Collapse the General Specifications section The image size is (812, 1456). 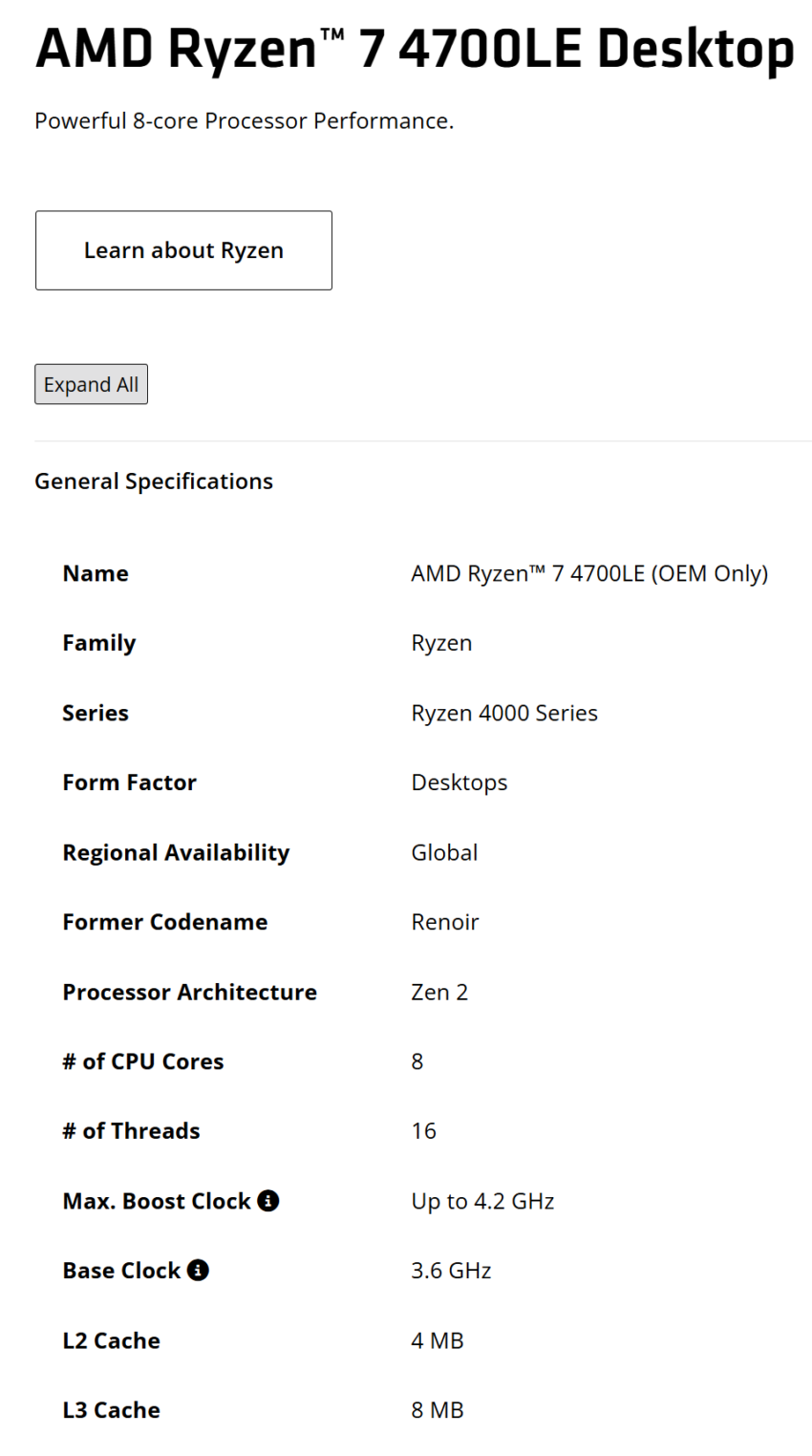154,482
